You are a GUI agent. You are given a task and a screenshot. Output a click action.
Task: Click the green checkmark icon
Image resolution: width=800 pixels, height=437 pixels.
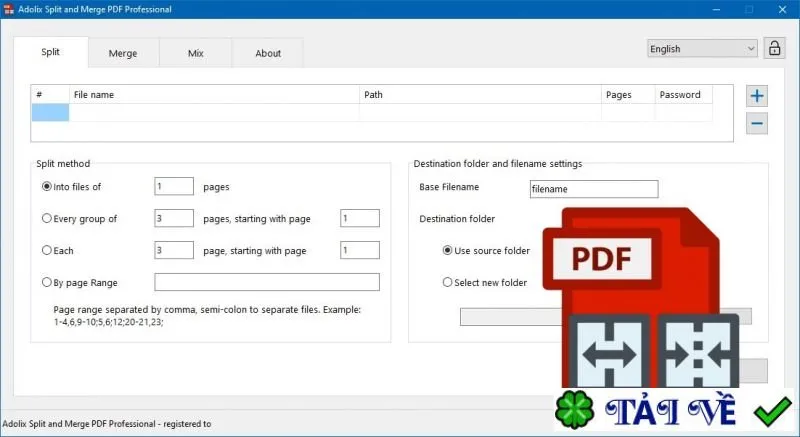coord(772,411)
